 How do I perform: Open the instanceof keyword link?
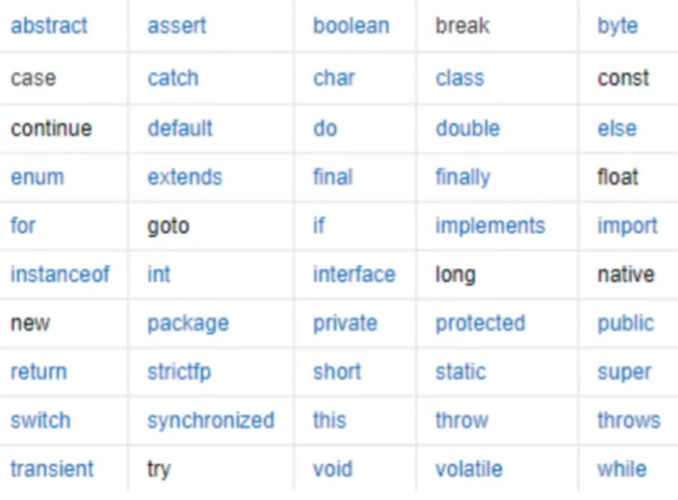60,274
